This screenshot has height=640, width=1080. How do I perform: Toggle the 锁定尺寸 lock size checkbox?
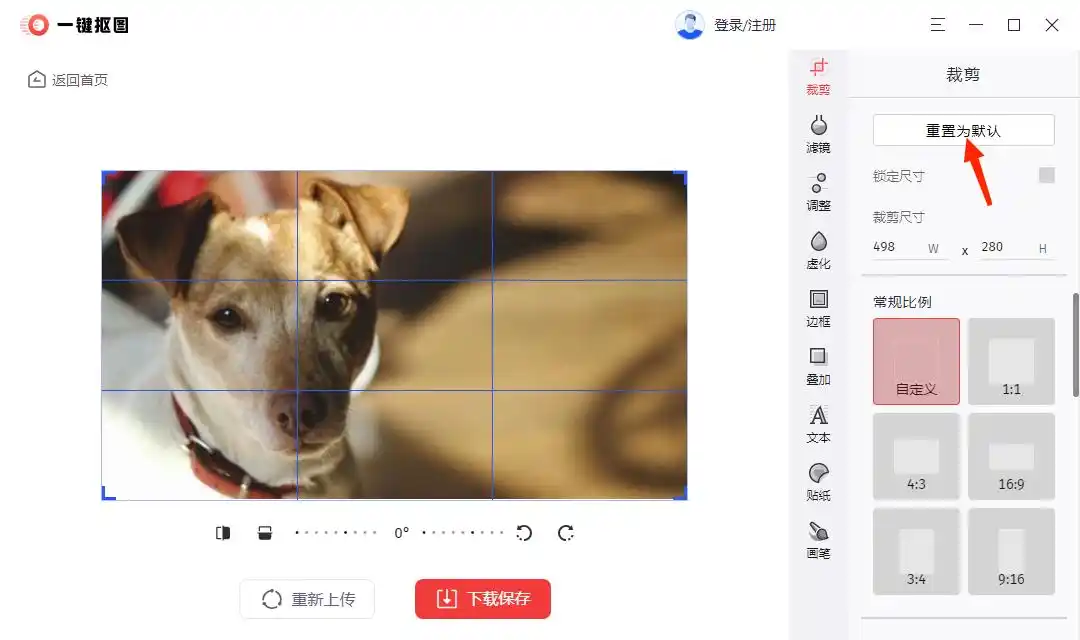[1046, 176]
